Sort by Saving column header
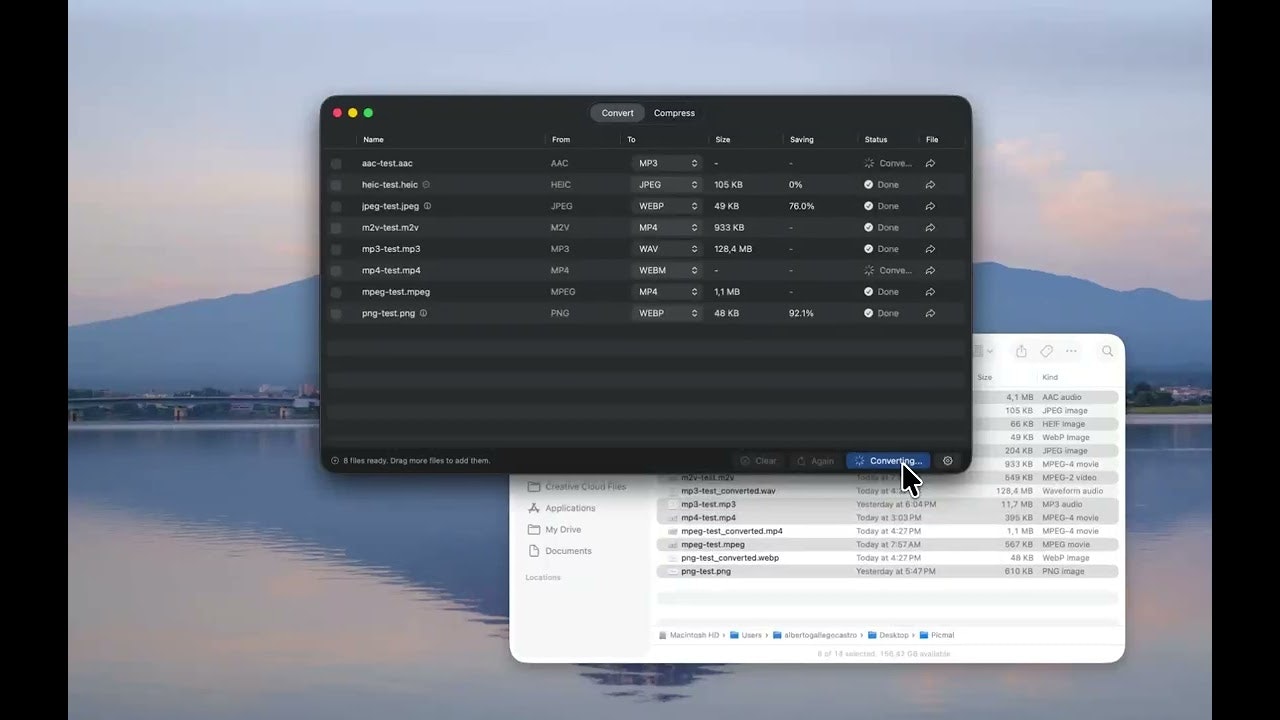1280x720 pixels. [x=801, y=140]
